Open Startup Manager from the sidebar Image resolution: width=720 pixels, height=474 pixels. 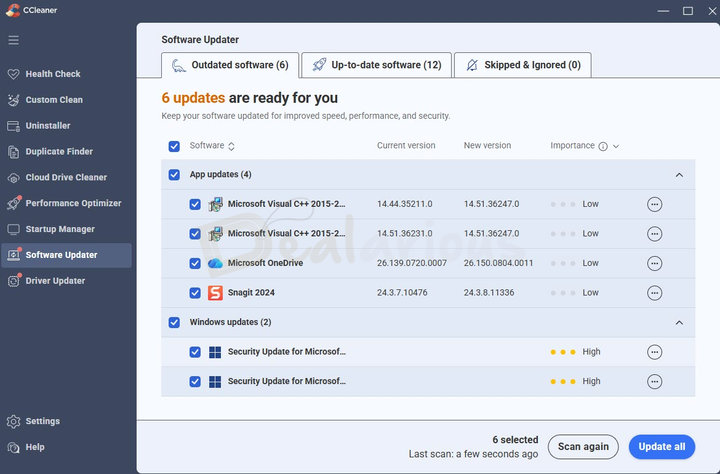pos(67,229)
